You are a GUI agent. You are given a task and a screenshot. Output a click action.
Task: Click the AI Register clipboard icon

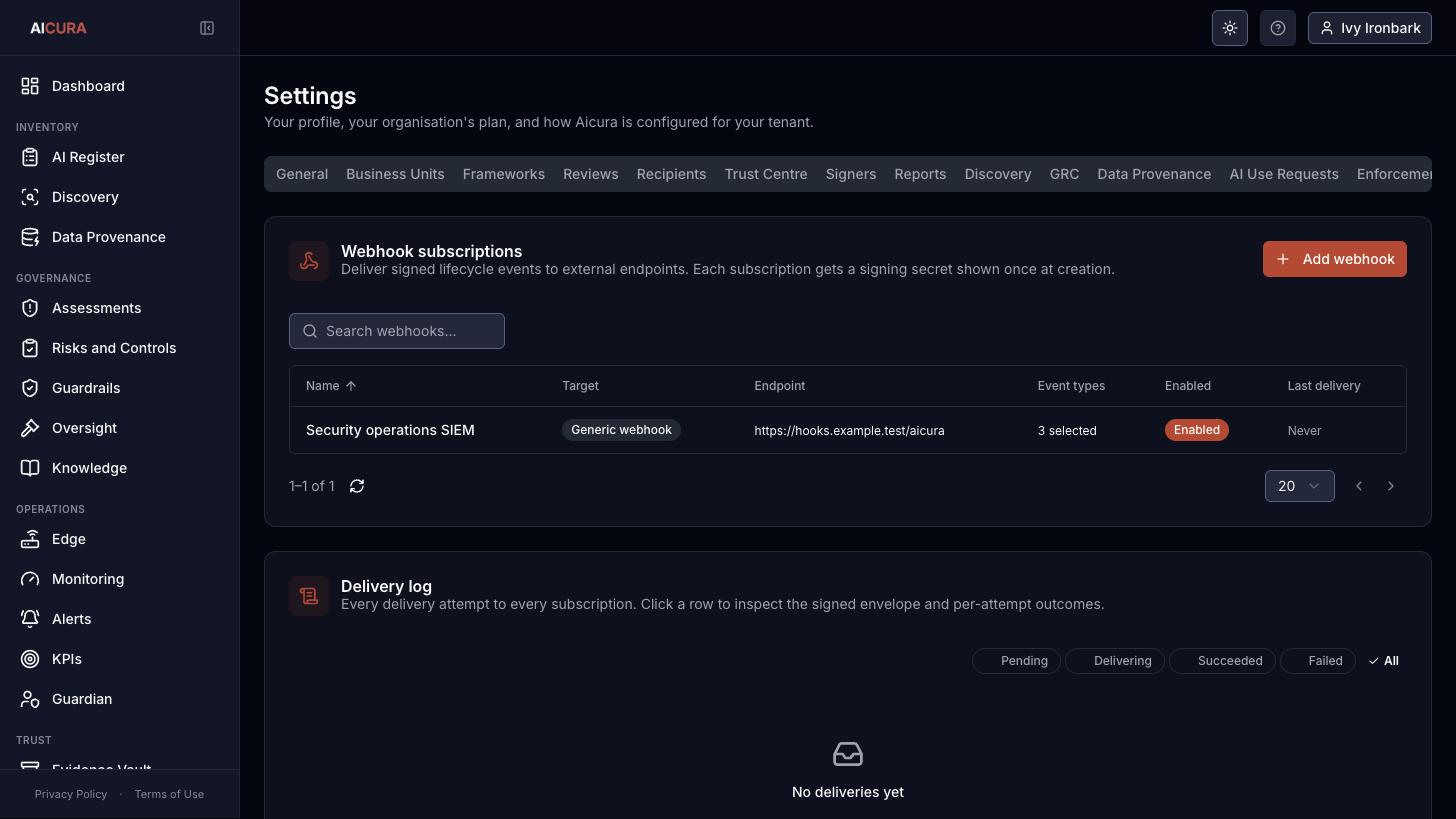click(30, 157)
